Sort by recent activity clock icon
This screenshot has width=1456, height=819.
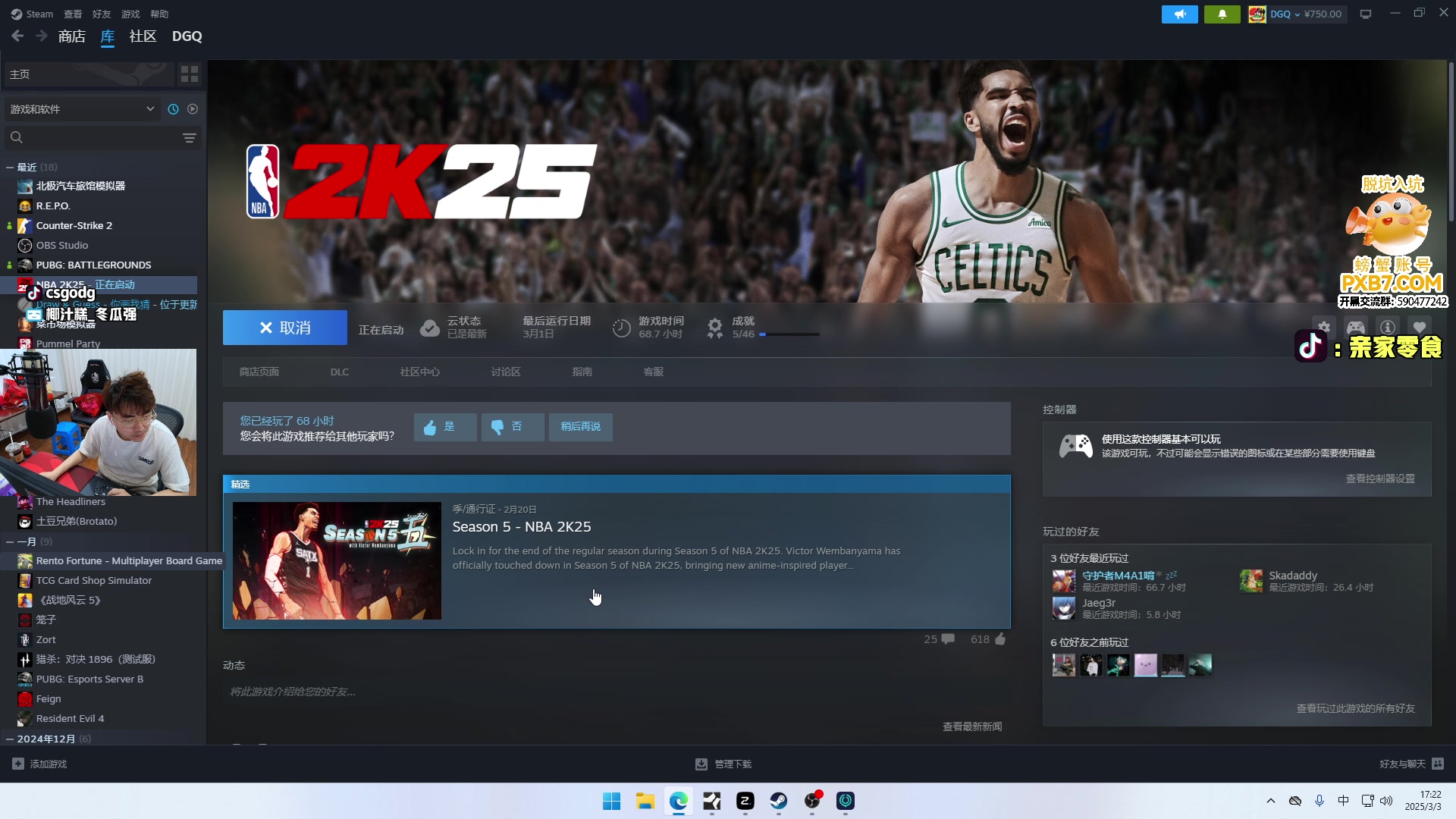[x=173, y=109]
